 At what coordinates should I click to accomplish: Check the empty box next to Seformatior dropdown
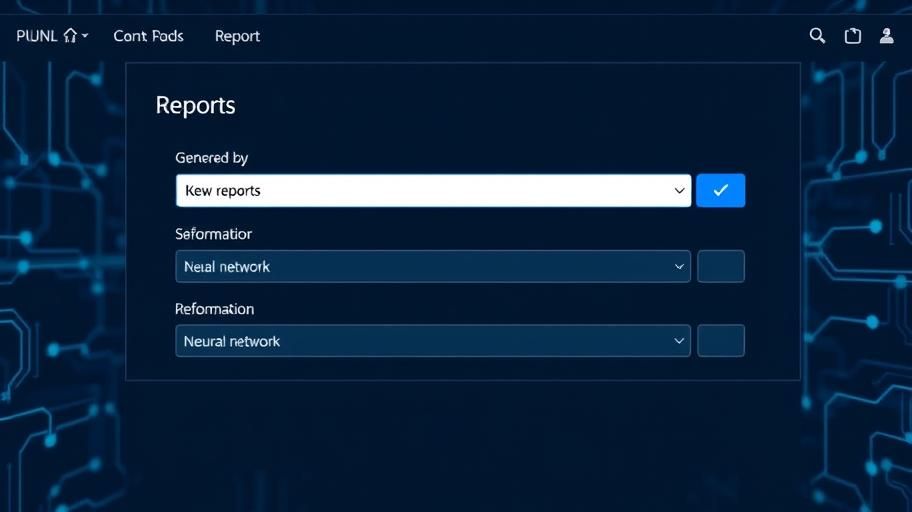tap(720, 267)
